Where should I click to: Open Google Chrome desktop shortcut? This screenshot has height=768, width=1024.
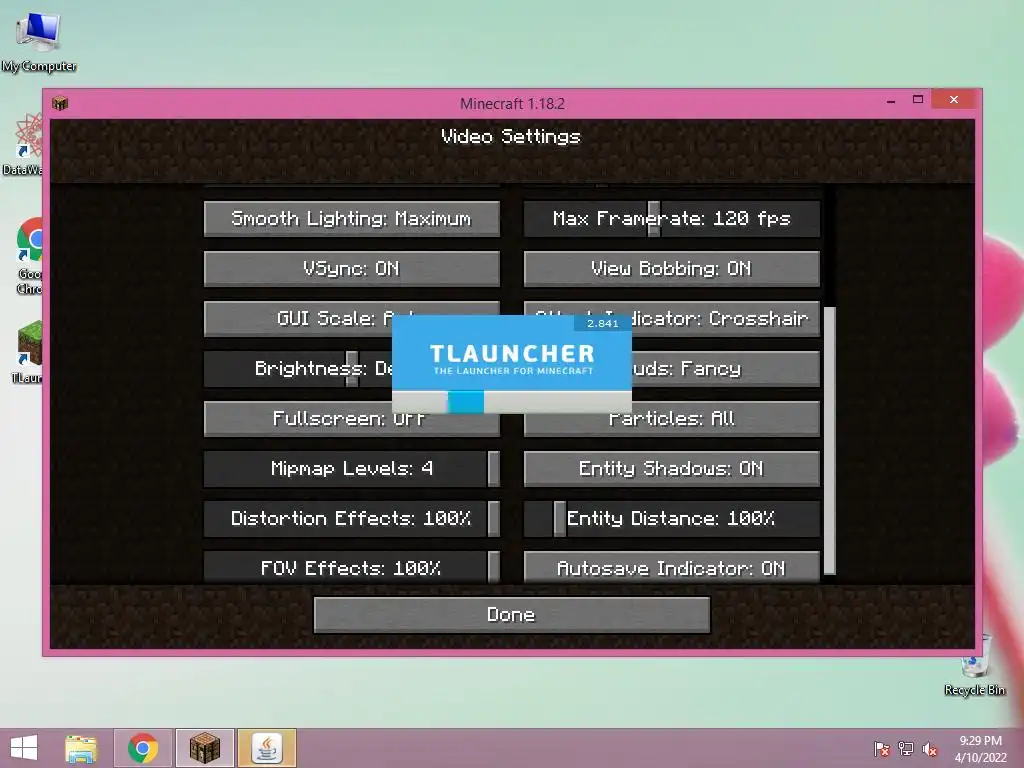tap(29, 256)
